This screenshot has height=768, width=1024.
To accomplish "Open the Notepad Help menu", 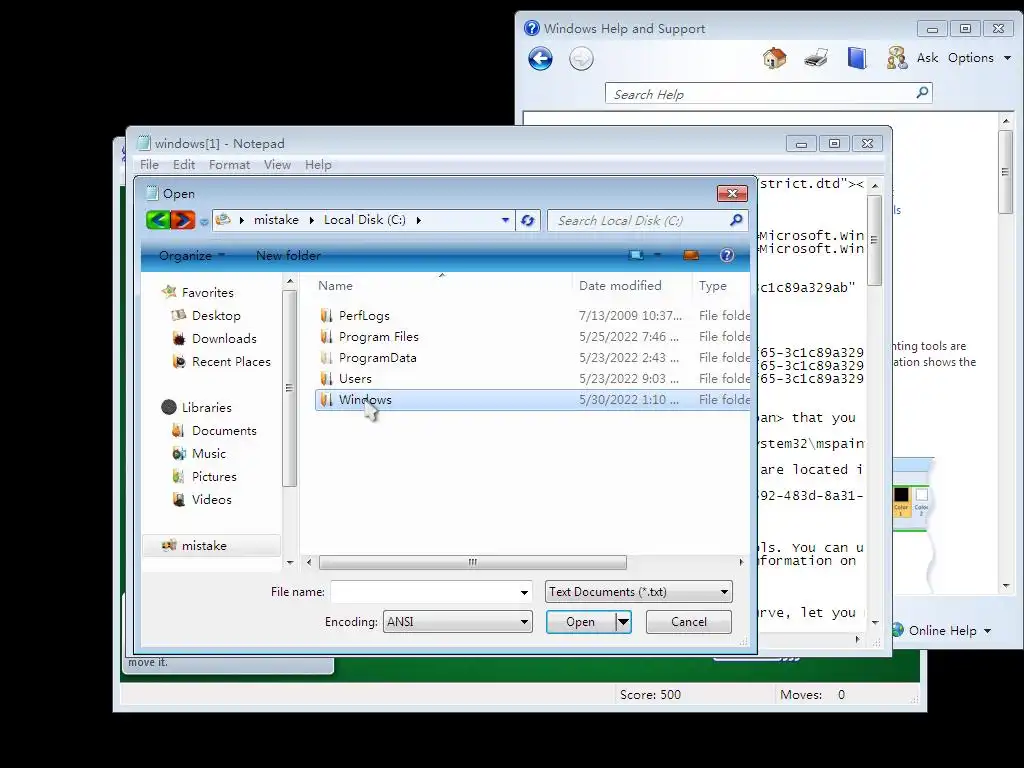I will 318,165.
